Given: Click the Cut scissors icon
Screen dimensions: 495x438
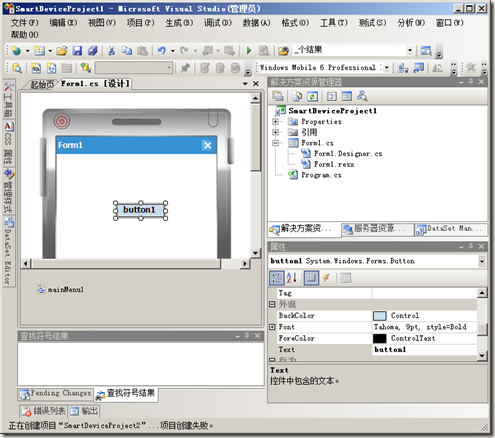Looking at the screenshot, I should (x=111, y=51).
